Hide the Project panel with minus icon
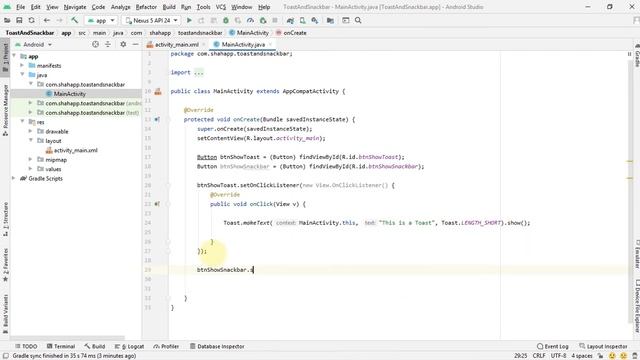The width and height of the screenshot is (640, 360). 135,44
